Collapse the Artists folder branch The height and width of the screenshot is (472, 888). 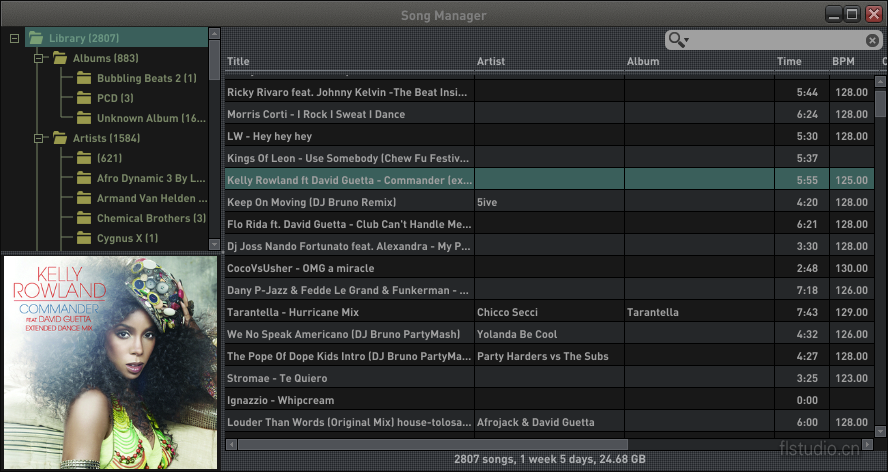pos(36,138)
